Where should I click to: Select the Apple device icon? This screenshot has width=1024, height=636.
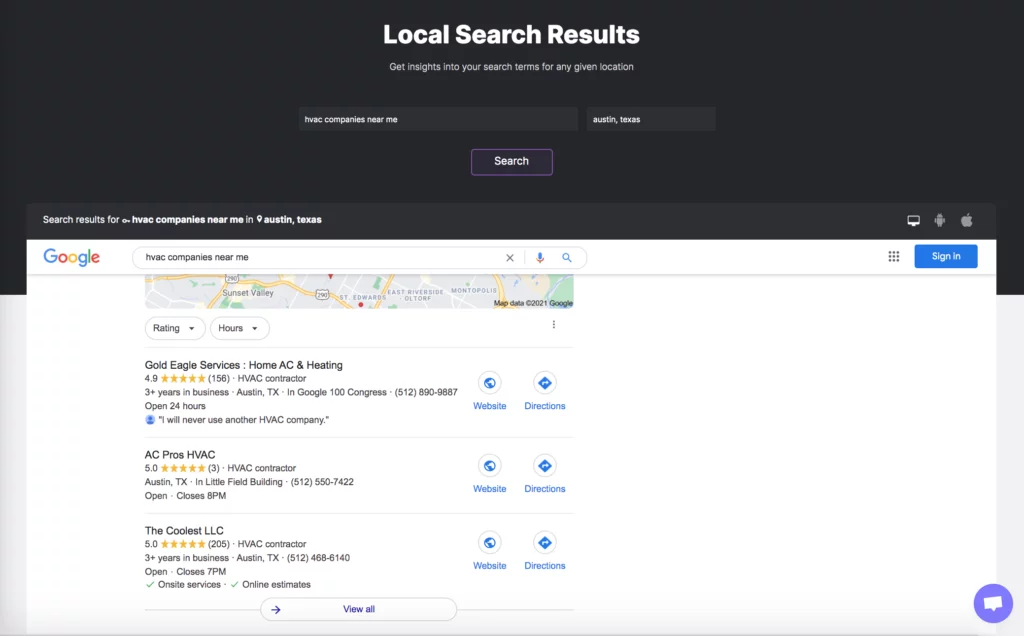coord(967,220)
